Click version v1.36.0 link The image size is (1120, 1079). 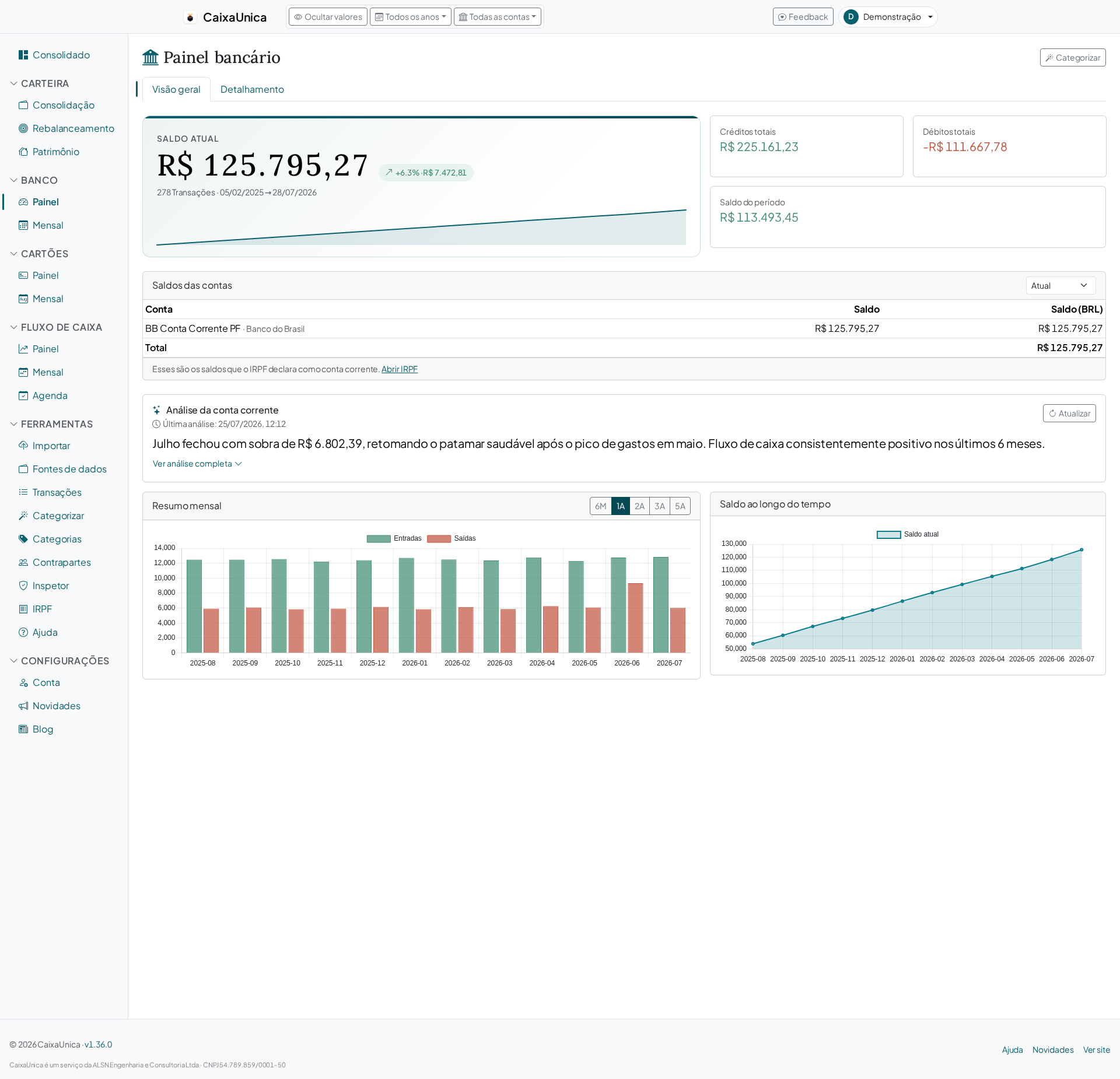(x=98, y=1045)
